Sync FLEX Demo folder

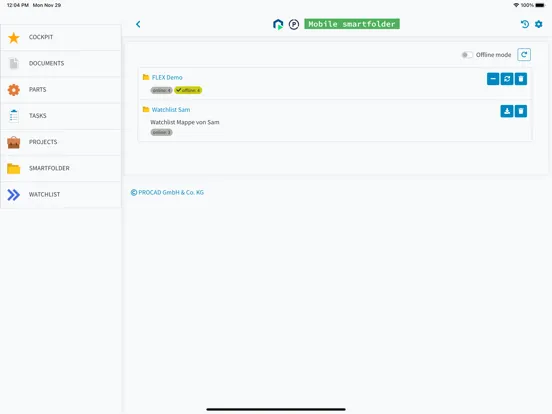click(x=507, y=79)
